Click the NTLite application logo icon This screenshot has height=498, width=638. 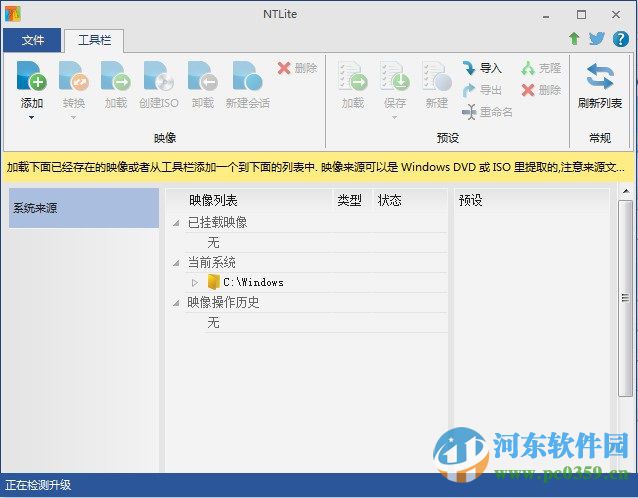point(13,14)
